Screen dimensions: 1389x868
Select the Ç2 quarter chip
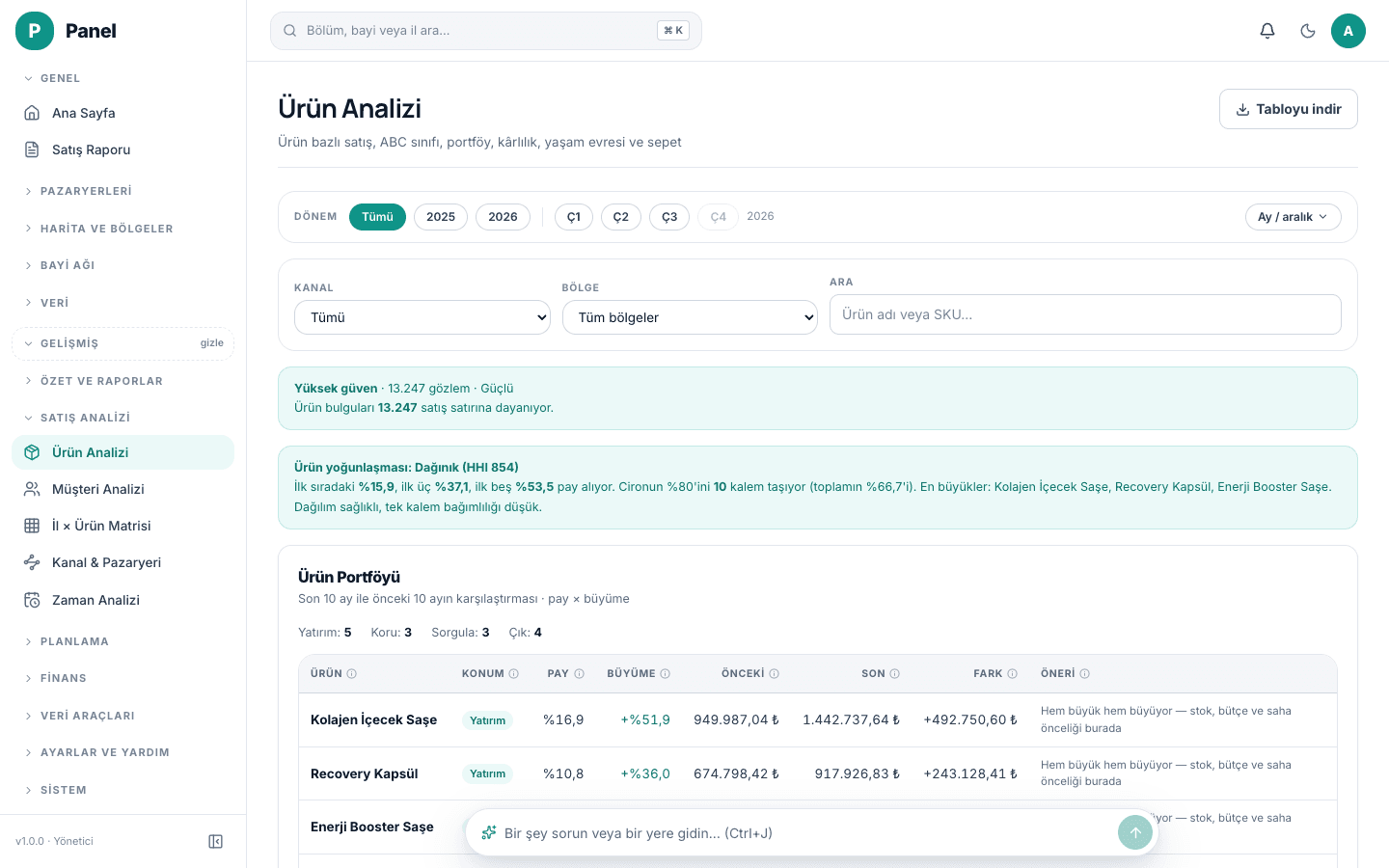coord(621,217)
